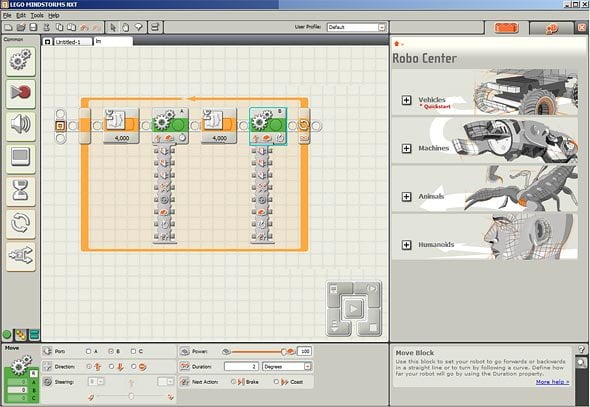Screen dimensions: 590x407
Task: Click the Paste icon in the toolbar
Action: click(x=71, y=27)
